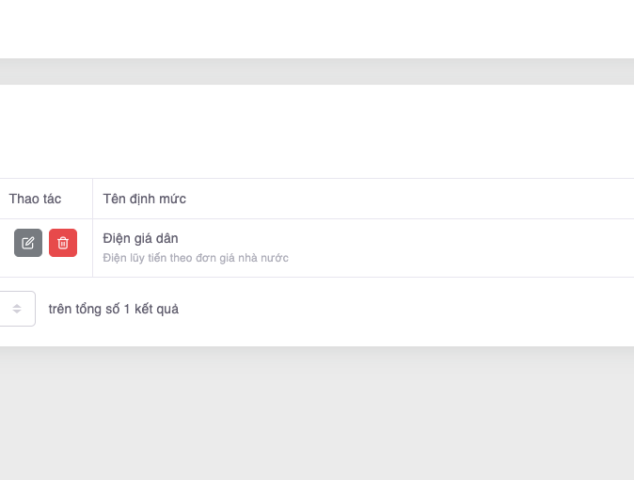The width and height of the screenshot is (634, 480).
Task: Click the description Điện lũy tiến theo đơn giá nhà nước
Action: tap(196, 258)
